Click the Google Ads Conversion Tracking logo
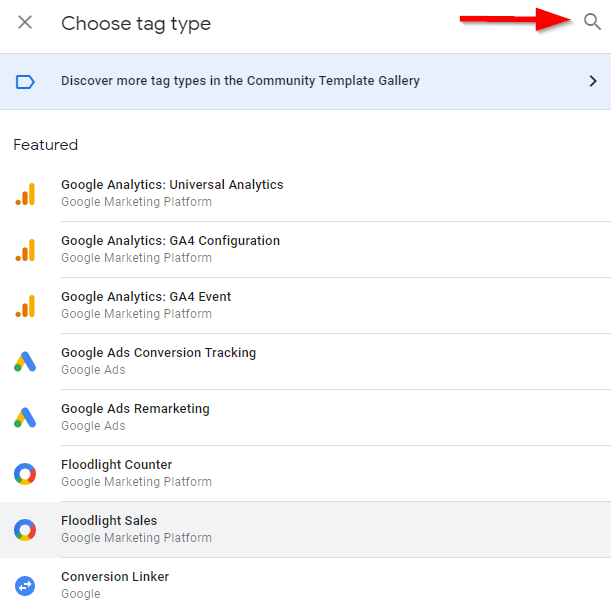This screenshot has height=607, width=611. tap(25, 362)
